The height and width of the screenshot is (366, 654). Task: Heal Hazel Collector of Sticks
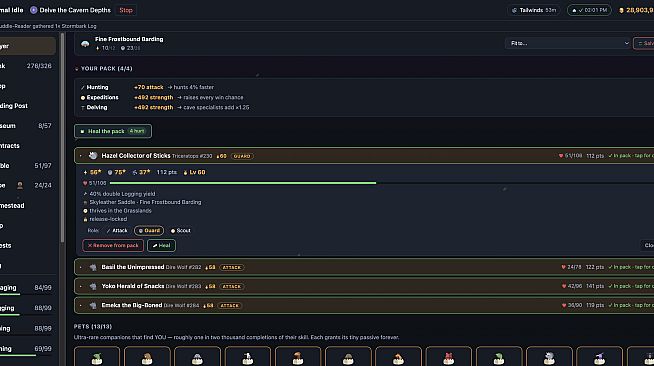(x=161, y=246)
